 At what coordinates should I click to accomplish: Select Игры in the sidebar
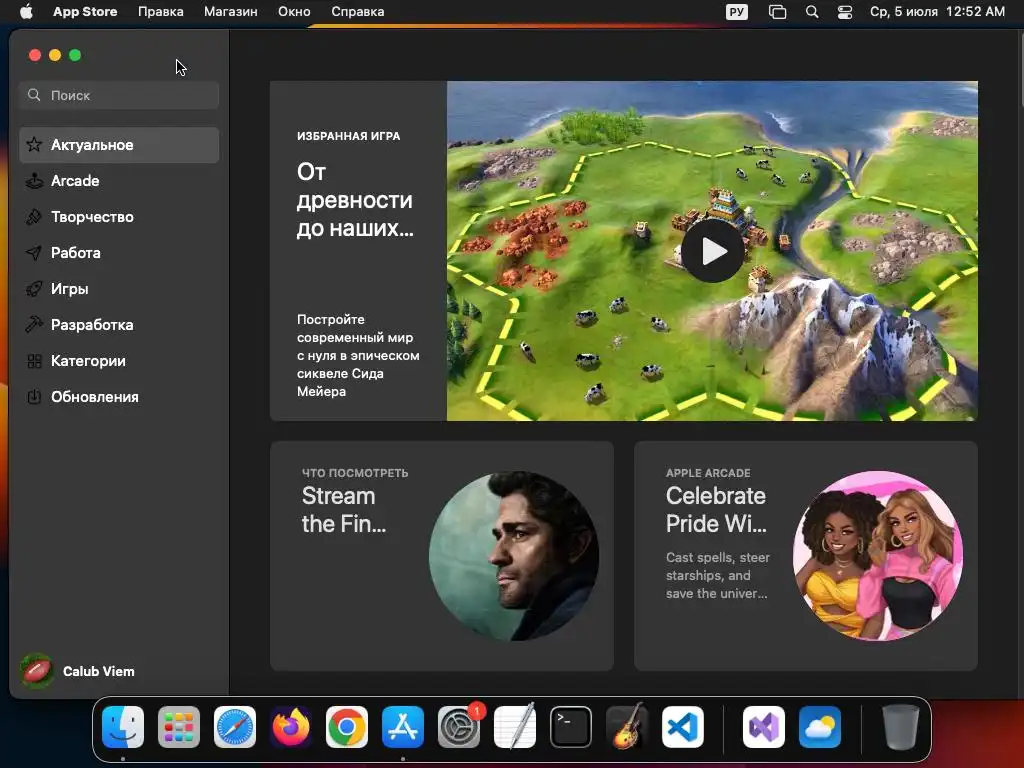119,289
